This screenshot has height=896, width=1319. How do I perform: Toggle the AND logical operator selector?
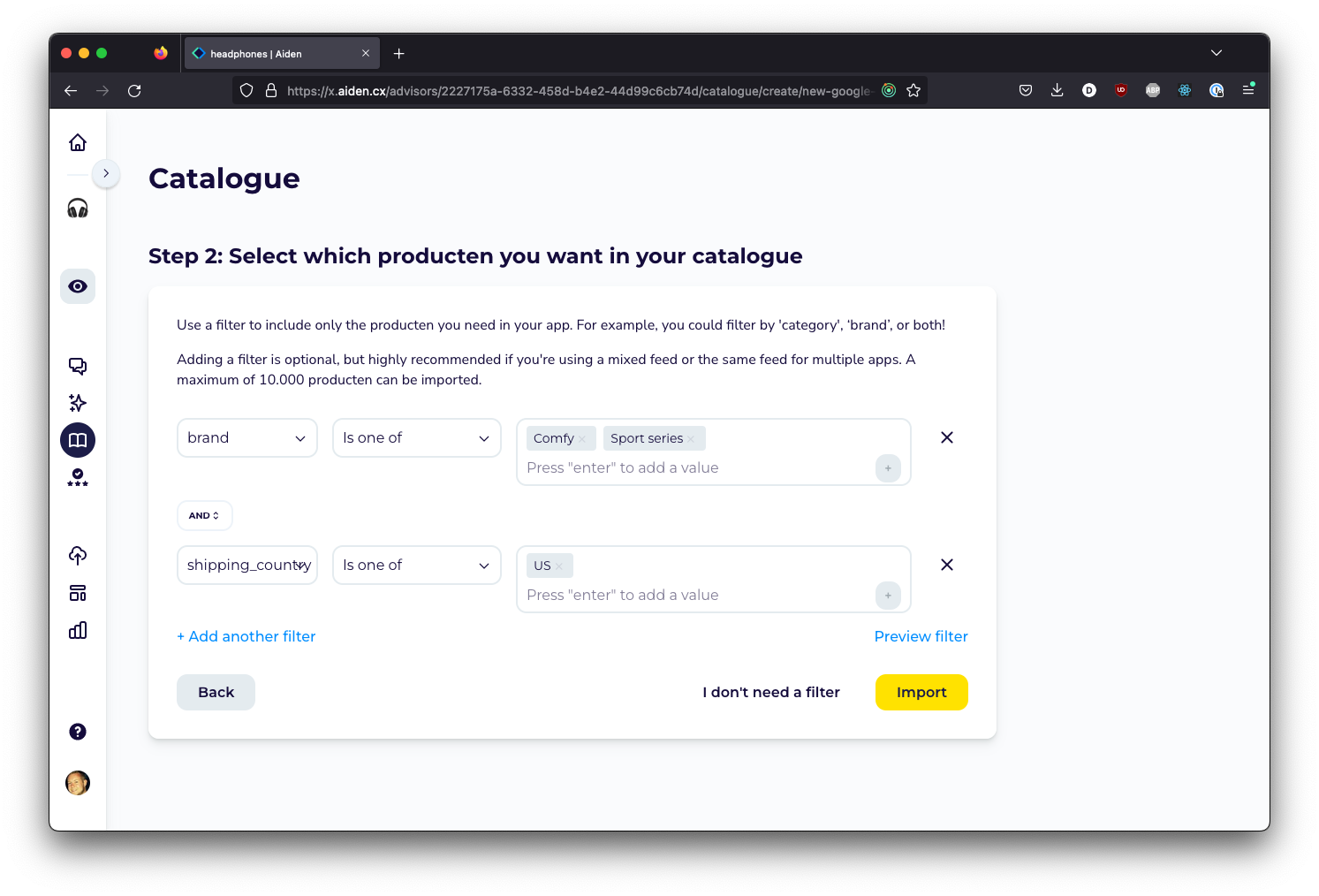pyautogui.click(x=204, y=516)
